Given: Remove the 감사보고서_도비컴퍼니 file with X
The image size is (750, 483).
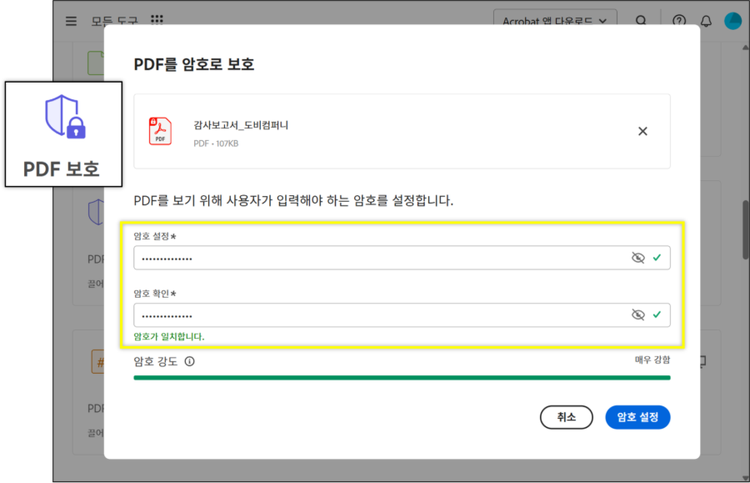Looking at the screenshot, I should coord(642,131).
